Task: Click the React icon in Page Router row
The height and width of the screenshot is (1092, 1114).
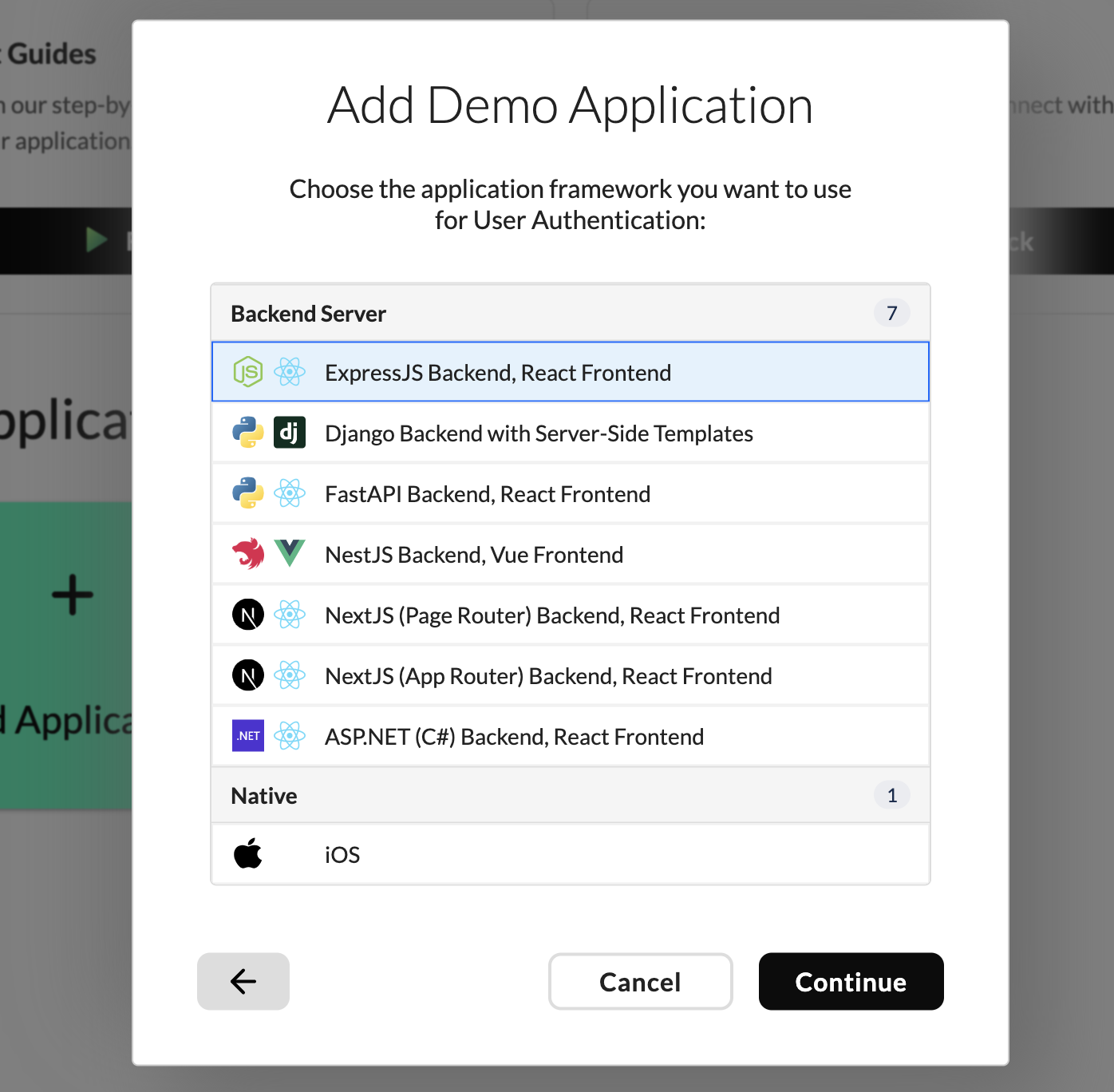Action: (290, 615)
